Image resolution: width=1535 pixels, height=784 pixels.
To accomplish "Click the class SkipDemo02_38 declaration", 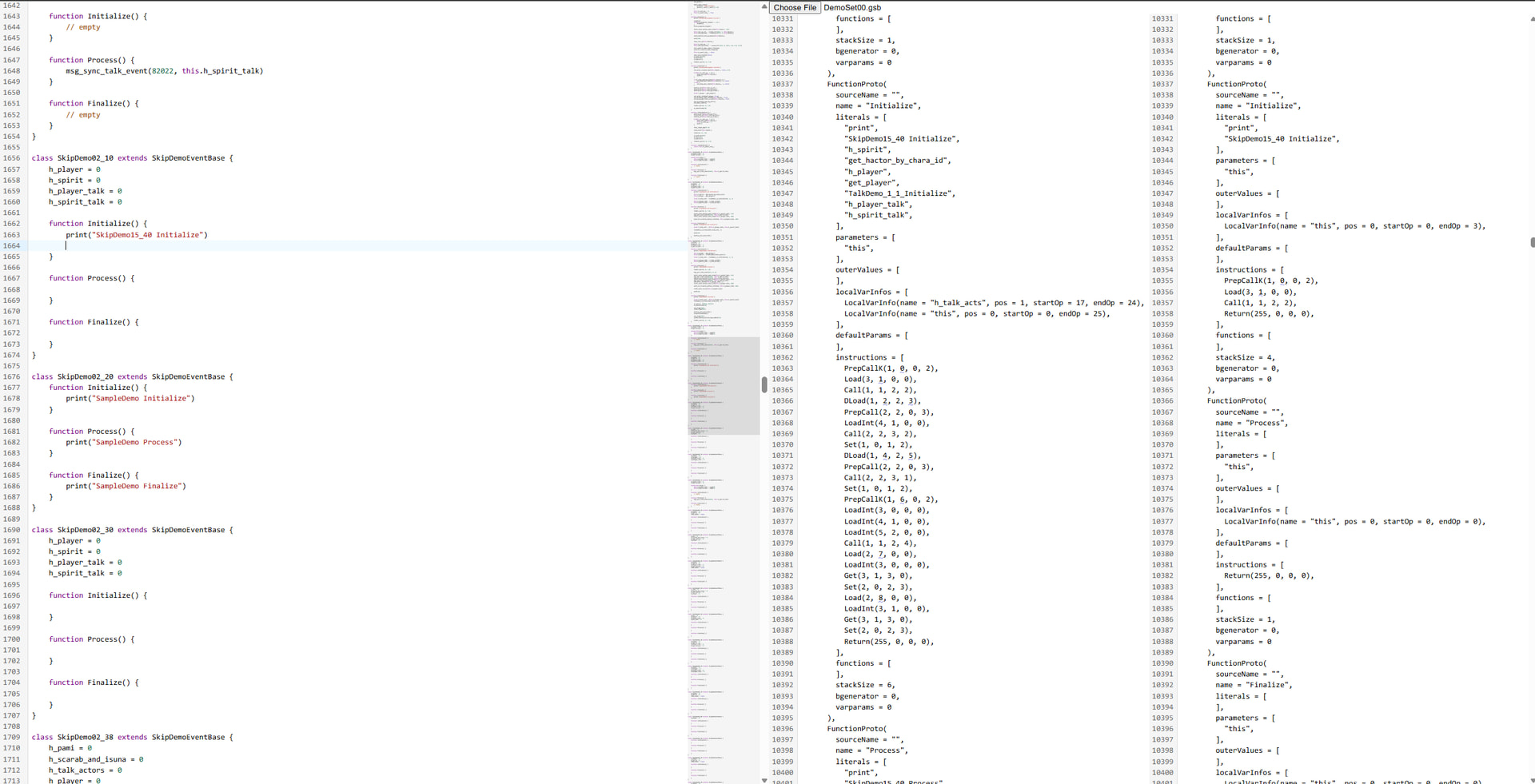I will coord(132,737).
